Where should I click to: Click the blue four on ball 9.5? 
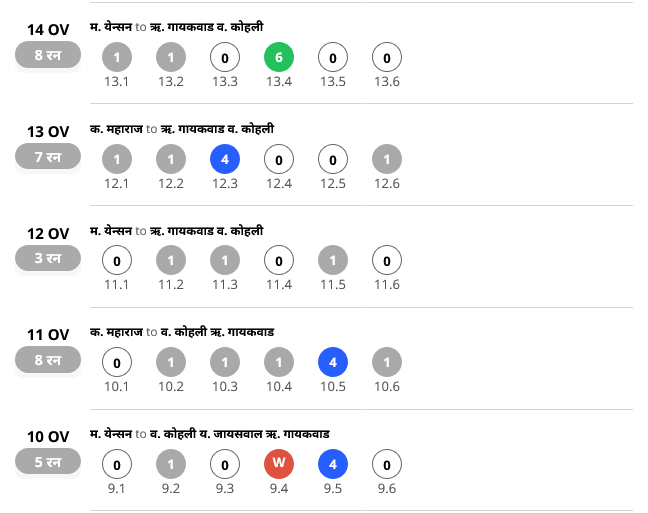pyautogui.click(x=332, y=465)
